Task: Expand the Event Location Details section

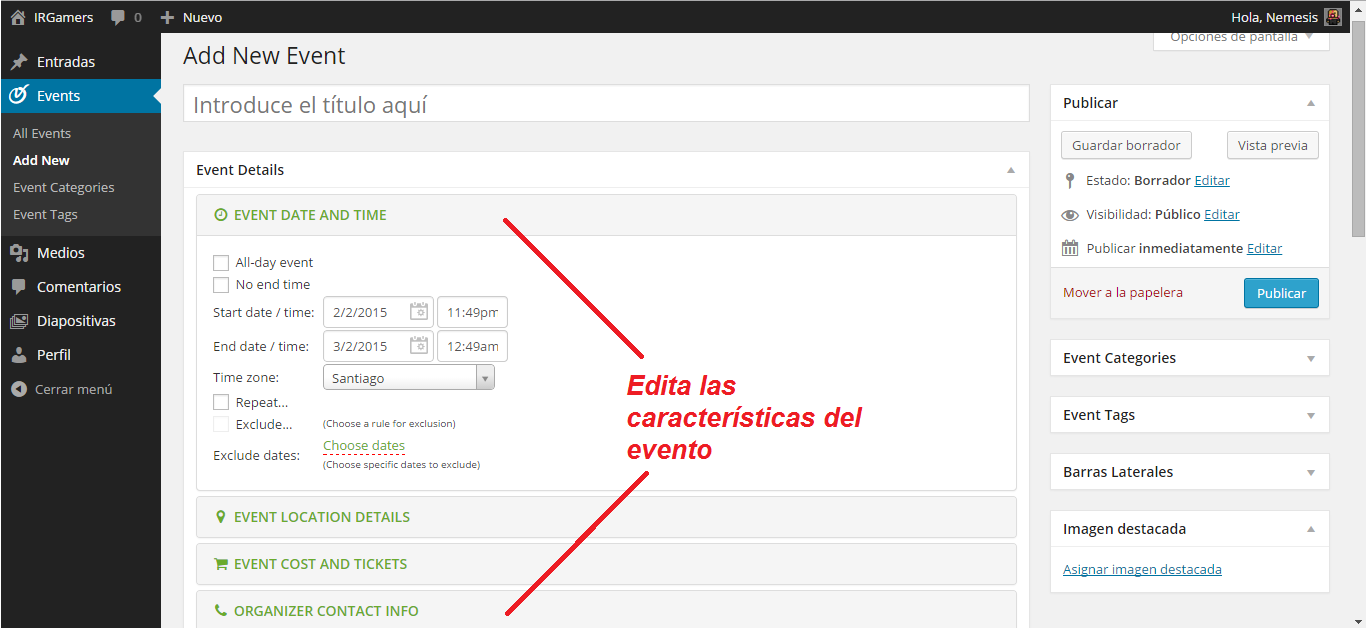Action: [322, 517]
